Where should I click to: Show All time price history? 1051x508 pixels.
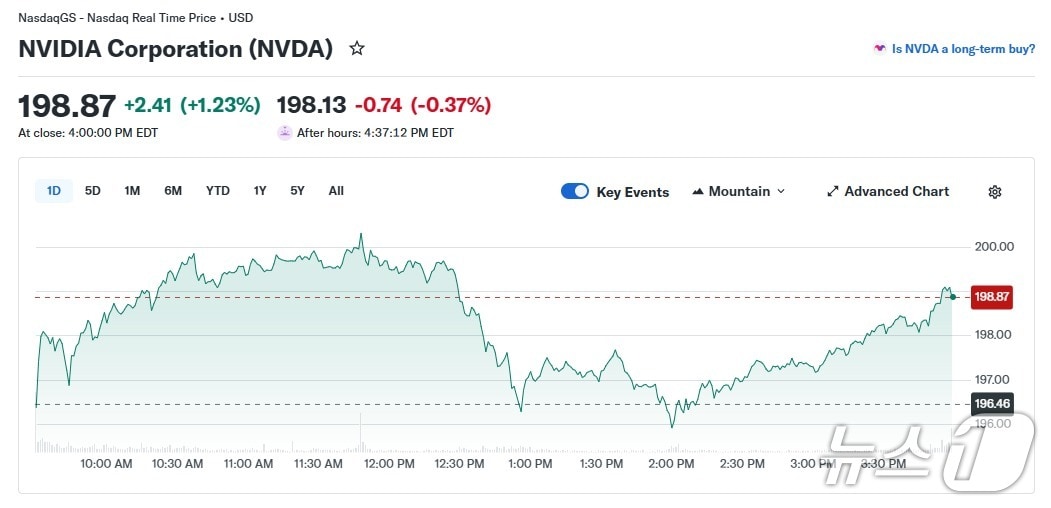[x=336, y=191]
